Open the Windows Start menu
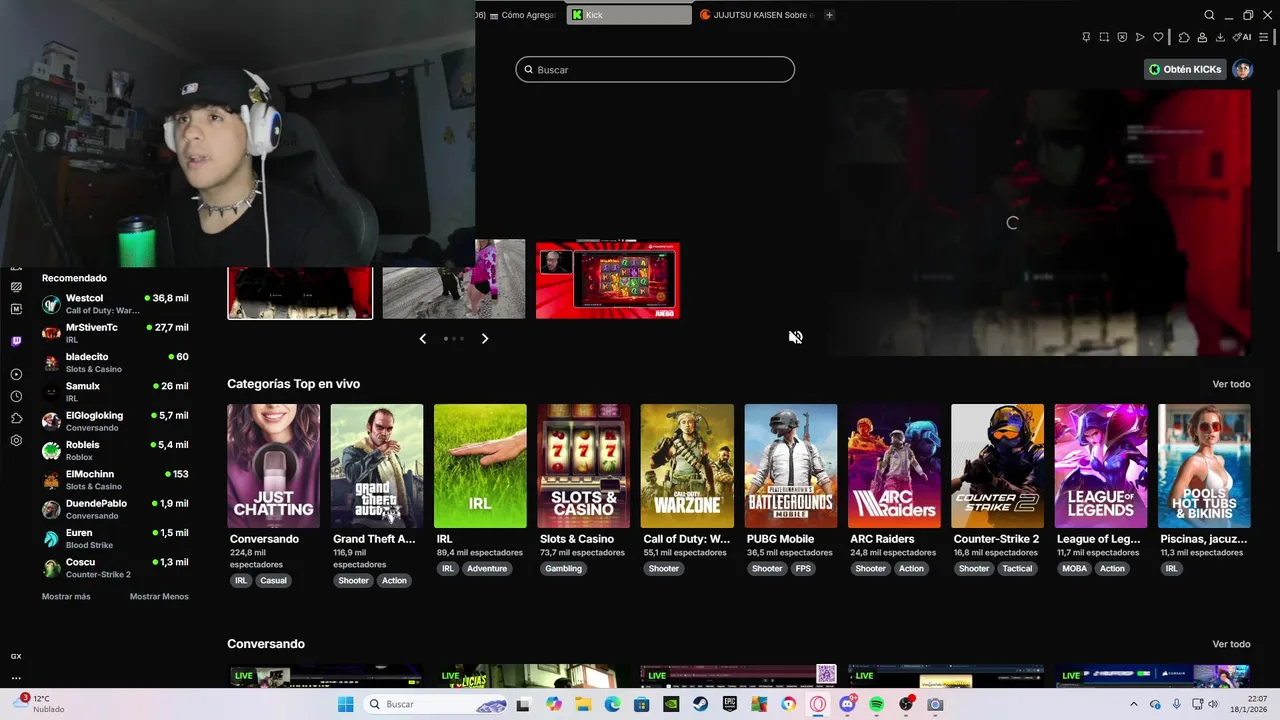This screenshot has height=720, width=1280. [x=345, y=704]
